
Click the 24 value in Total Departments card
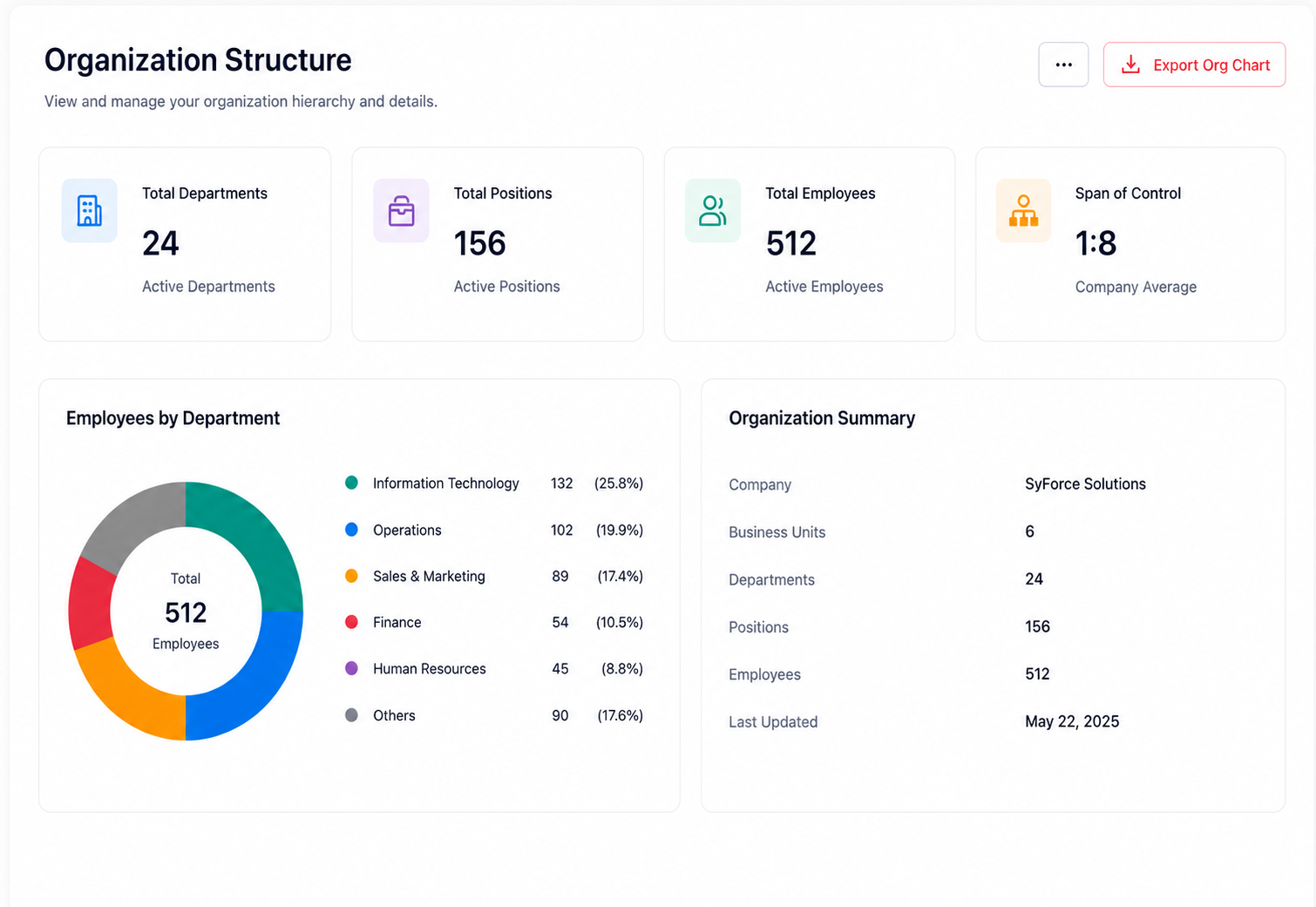coord(160,243)
